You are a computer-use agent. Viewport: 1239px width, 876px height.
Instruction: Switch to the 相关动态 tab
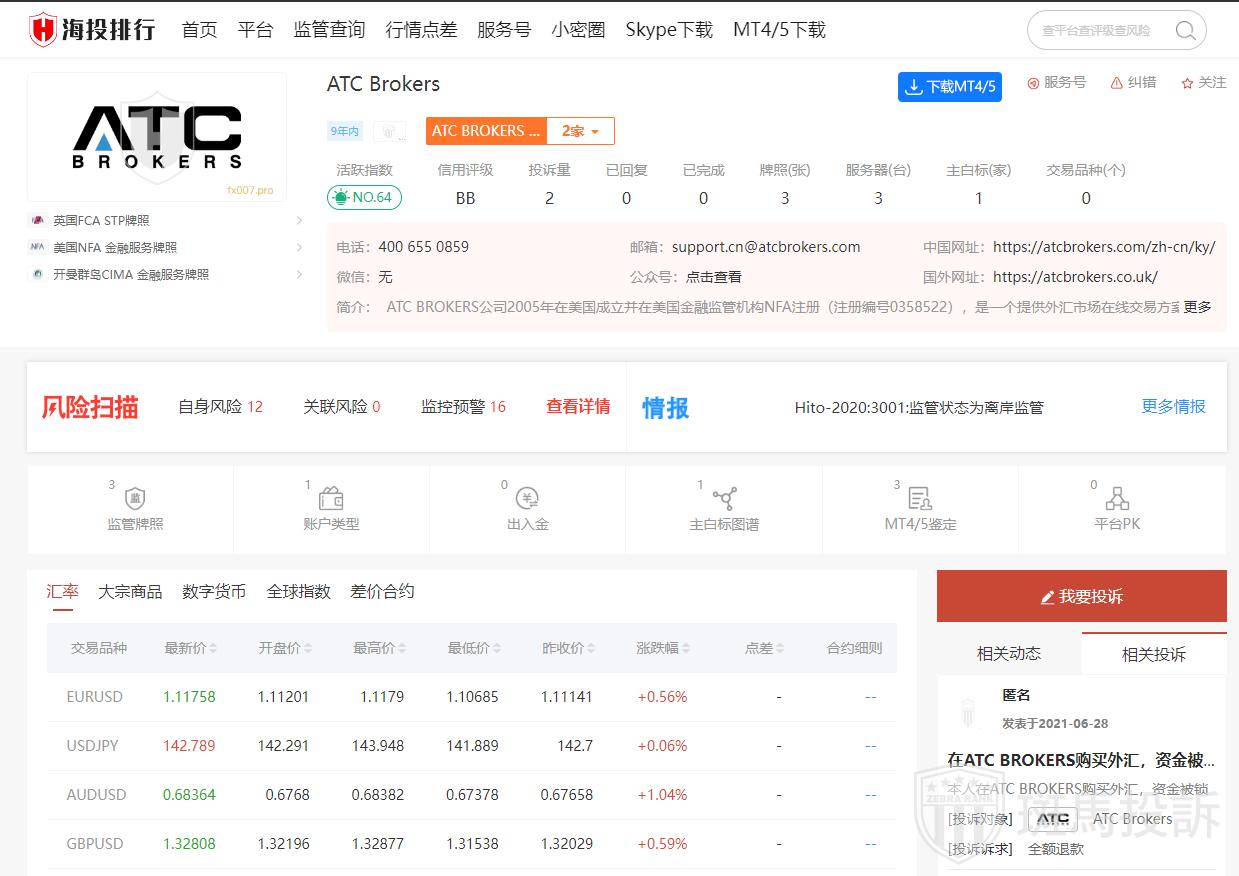(x=1008, y=654)
